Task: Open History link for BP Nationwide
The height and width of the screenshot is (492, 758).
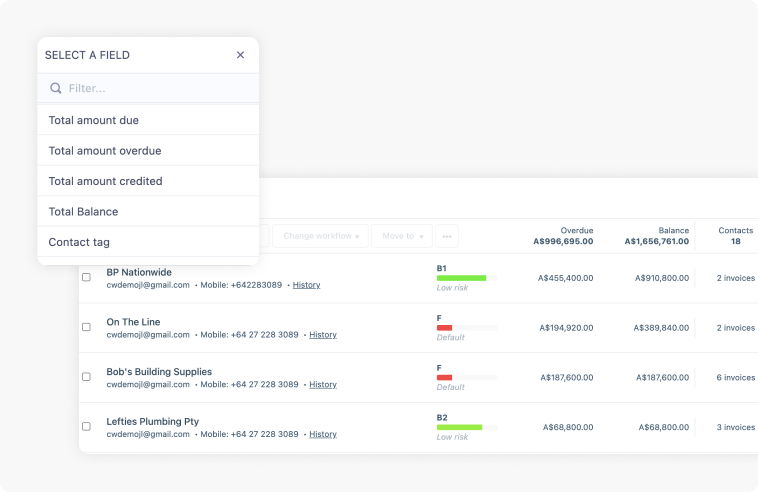Action: pos(306,285)
